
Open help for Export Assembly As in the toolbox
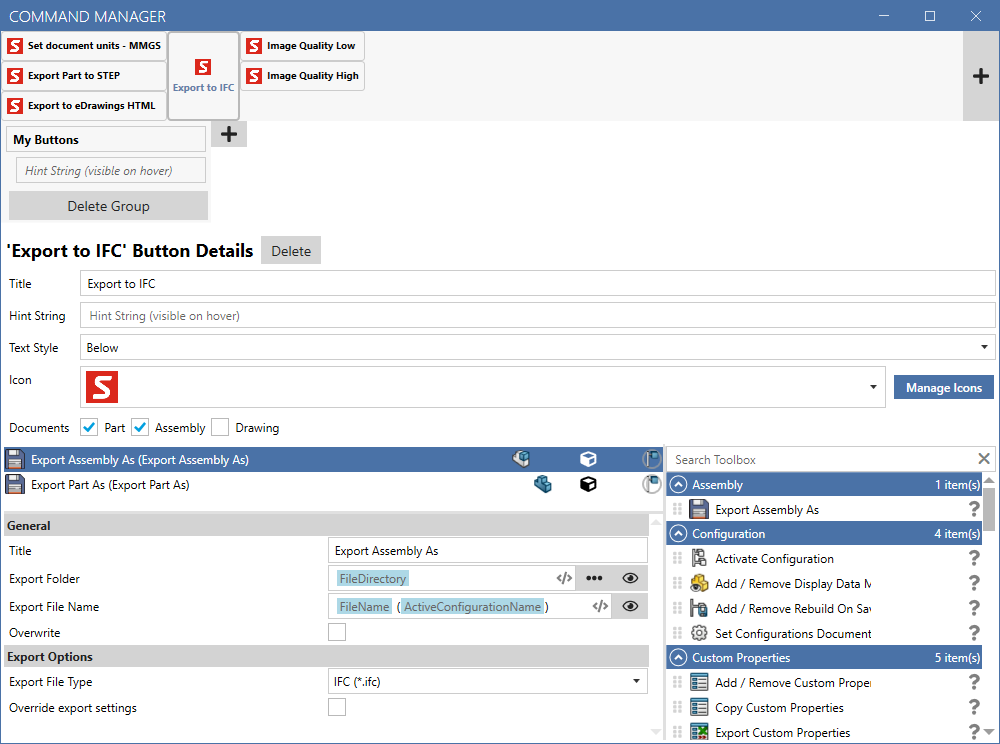click(x=974, y=509)
